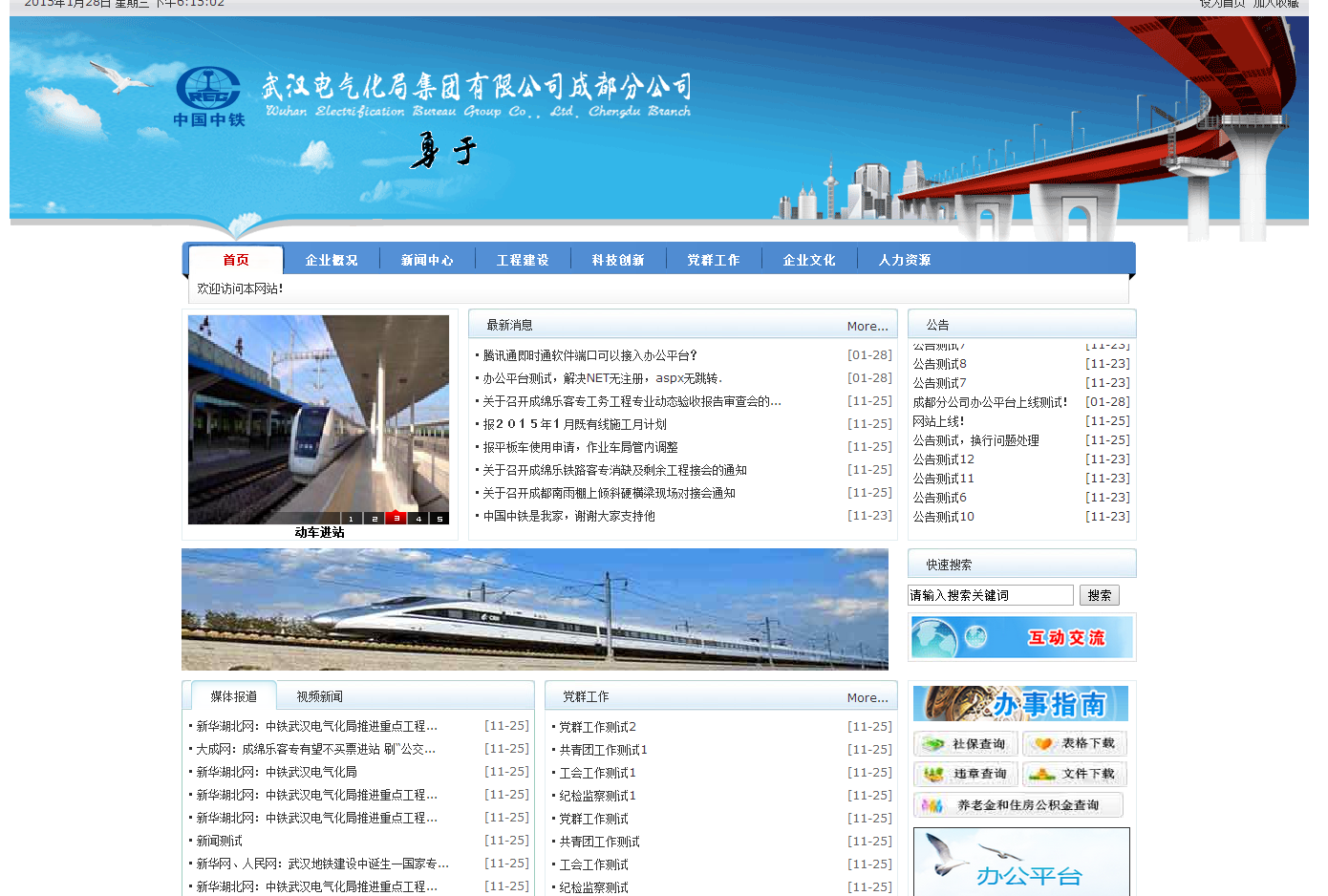Click the 动车进站 slideshow photo

point(318,419)
